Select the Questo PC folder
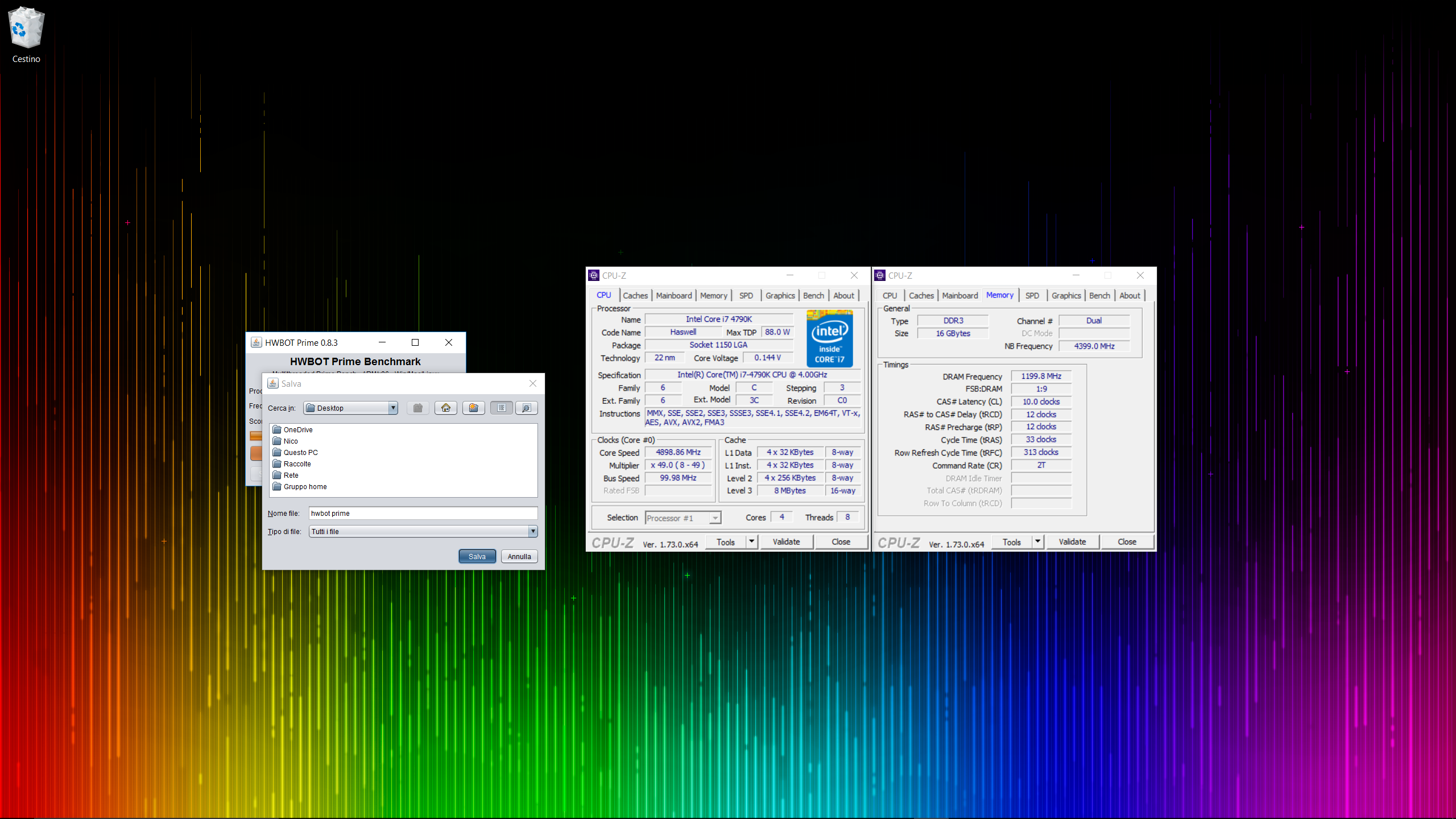 click(x=295, y=452)
